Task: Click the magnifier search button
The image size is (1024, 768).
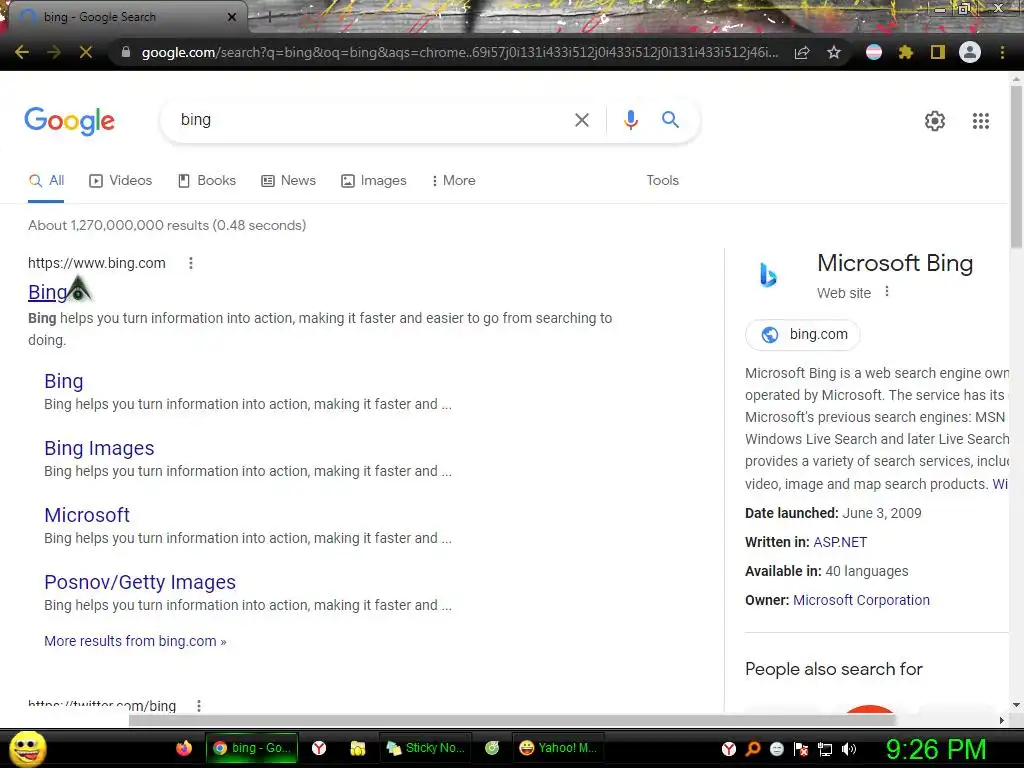Action: (x=670, y=120)
